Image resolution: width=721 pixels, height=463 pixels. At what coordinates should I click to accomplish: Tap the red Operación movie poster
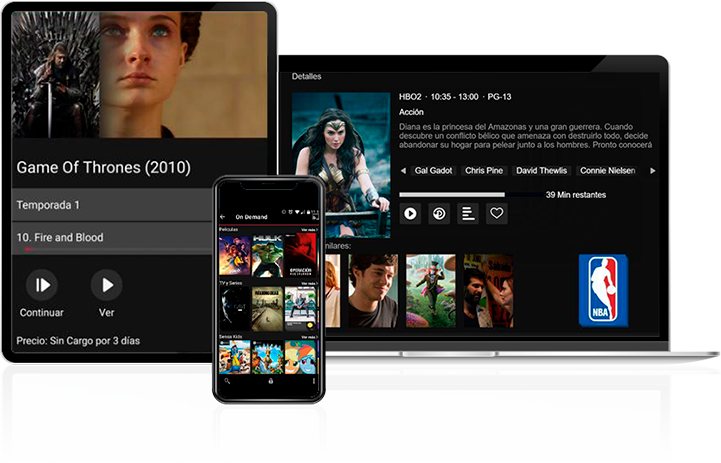point(300,255)
